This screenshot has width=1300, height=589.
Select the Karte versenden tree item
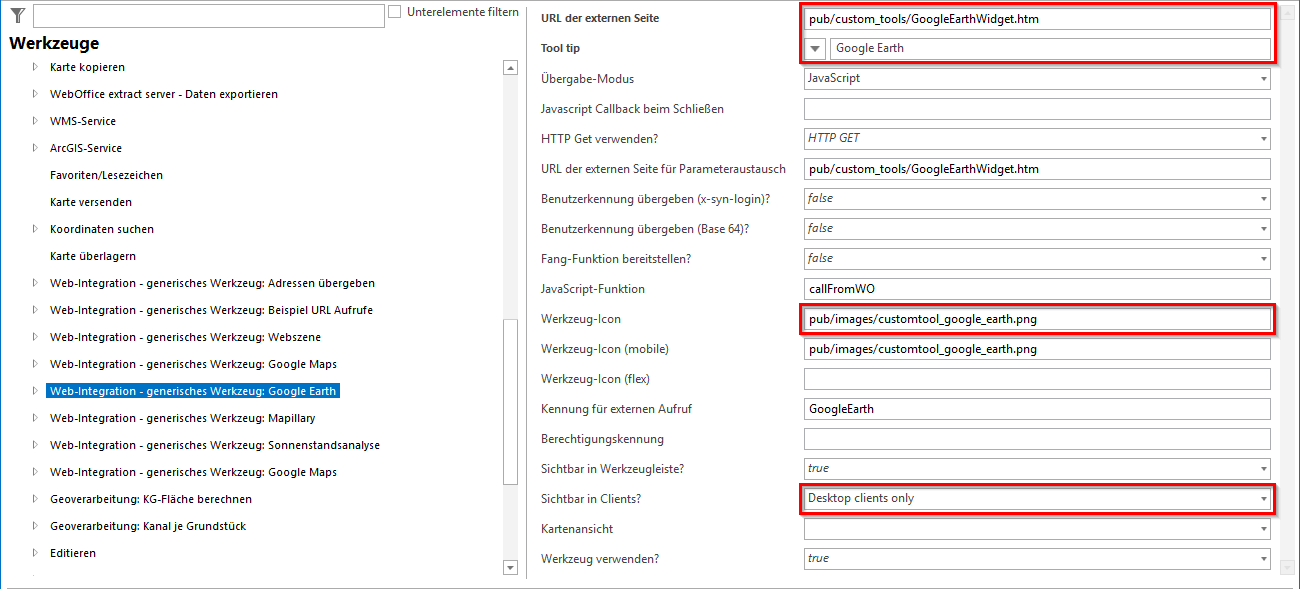coord(93,202)
